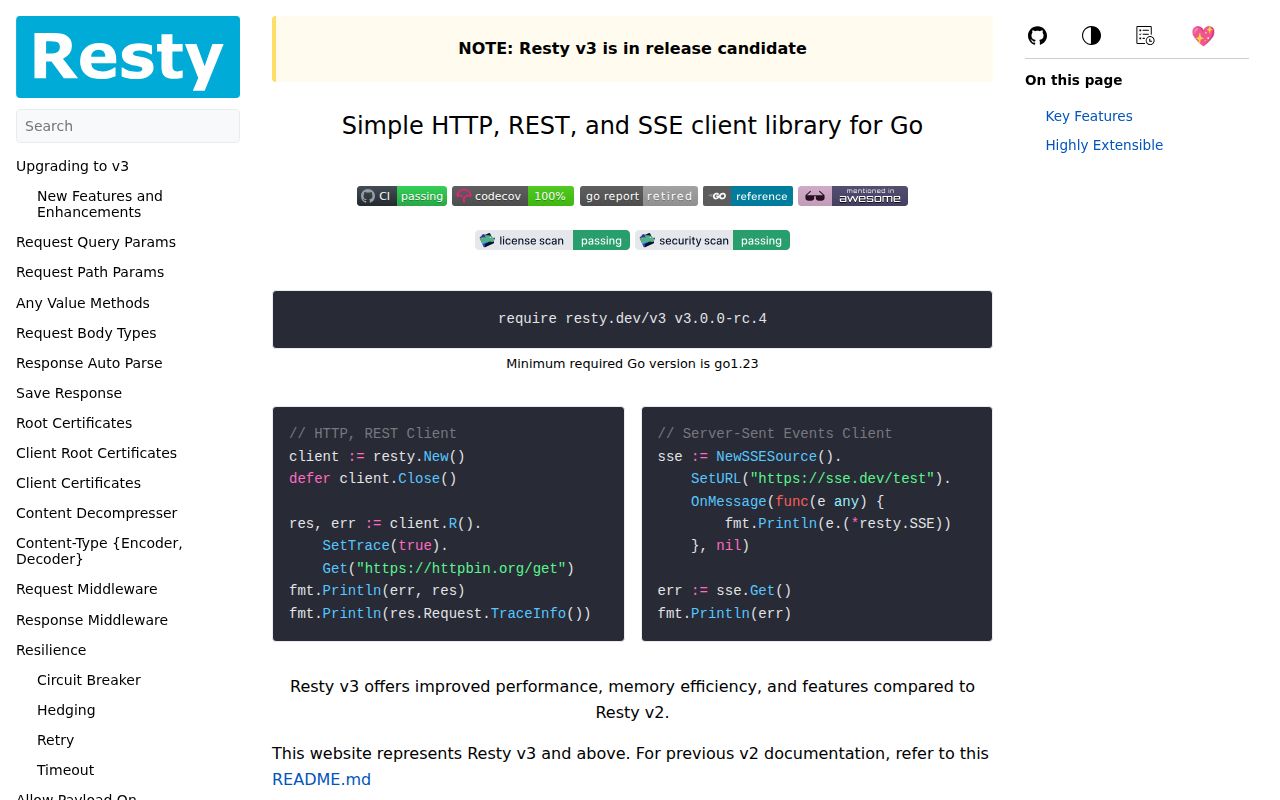The image size is (1280, 800).
Task: Open the release notes document icon
Action: 1145,36
